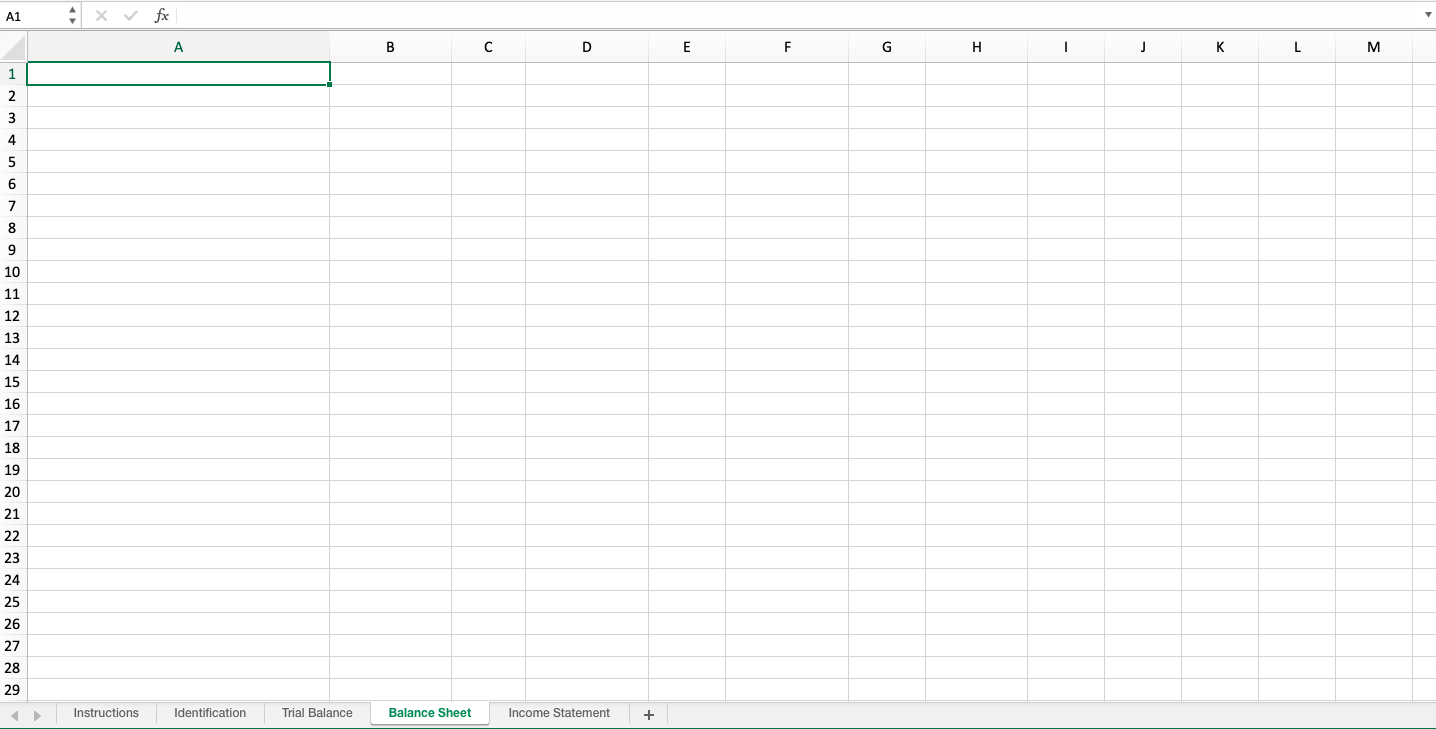Viewport: 1436px width, 729px height.
Task: Click the right sheet navigation arrow
Action: pos(38,713)
